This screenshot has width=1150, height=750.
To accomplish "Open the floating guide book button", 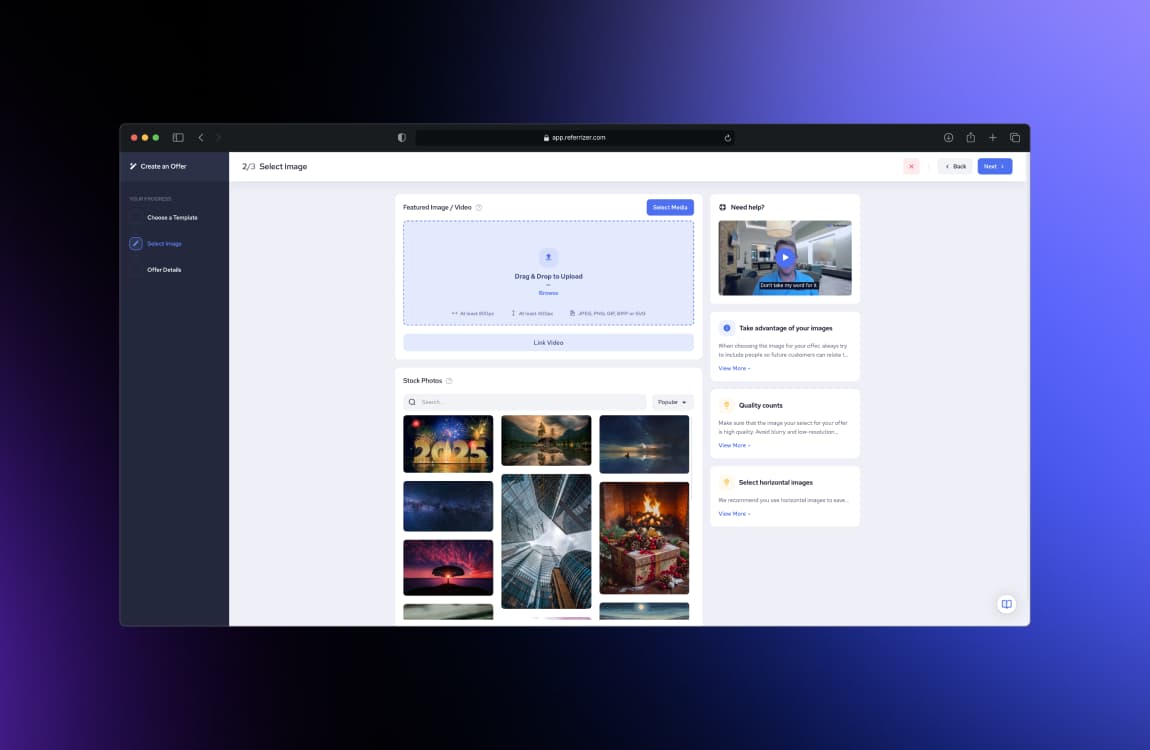I will pos(1006,604).
